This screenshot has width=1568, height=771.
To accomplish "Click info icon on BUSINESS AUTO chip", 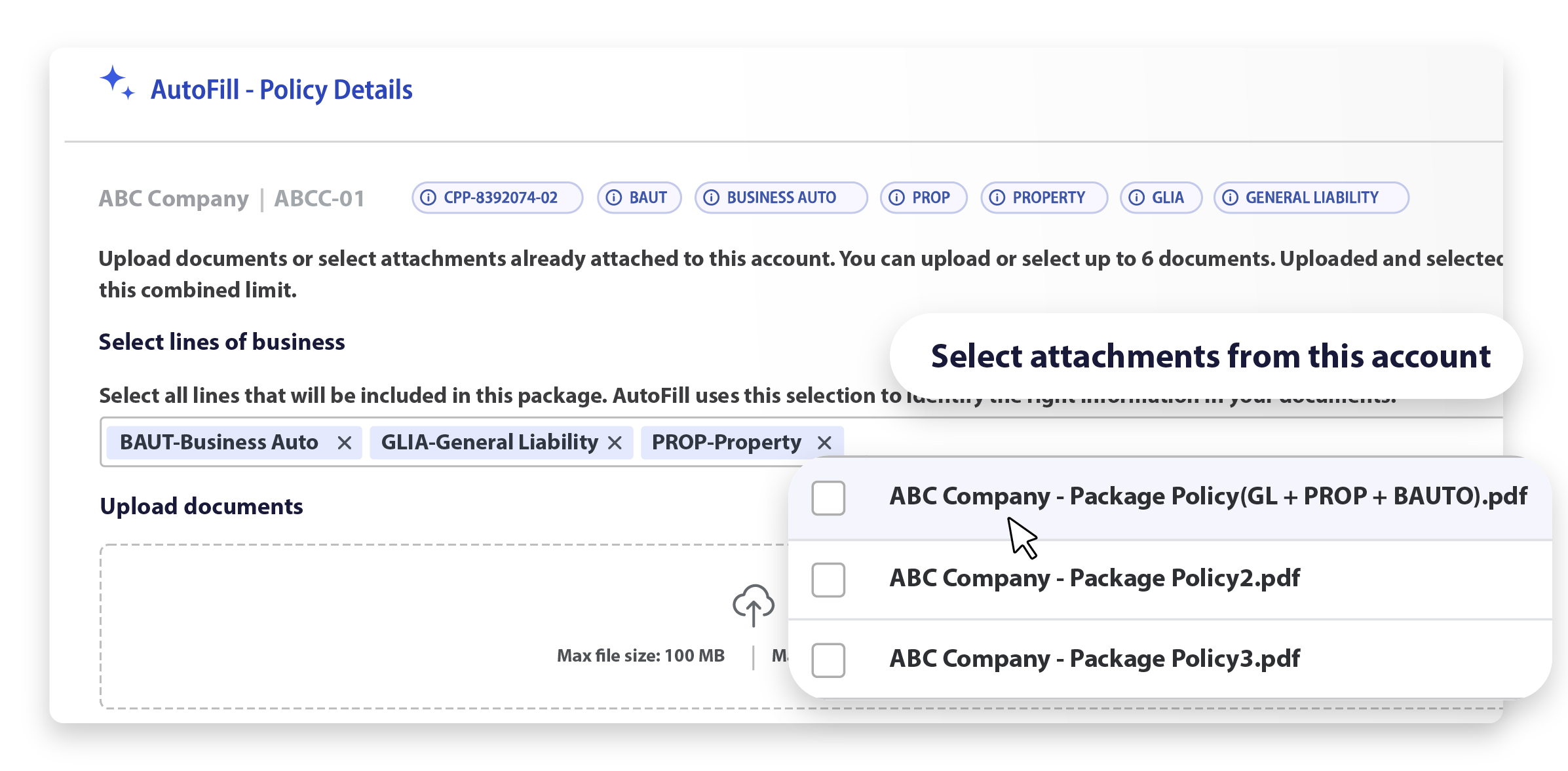I will tap(712, 198).
